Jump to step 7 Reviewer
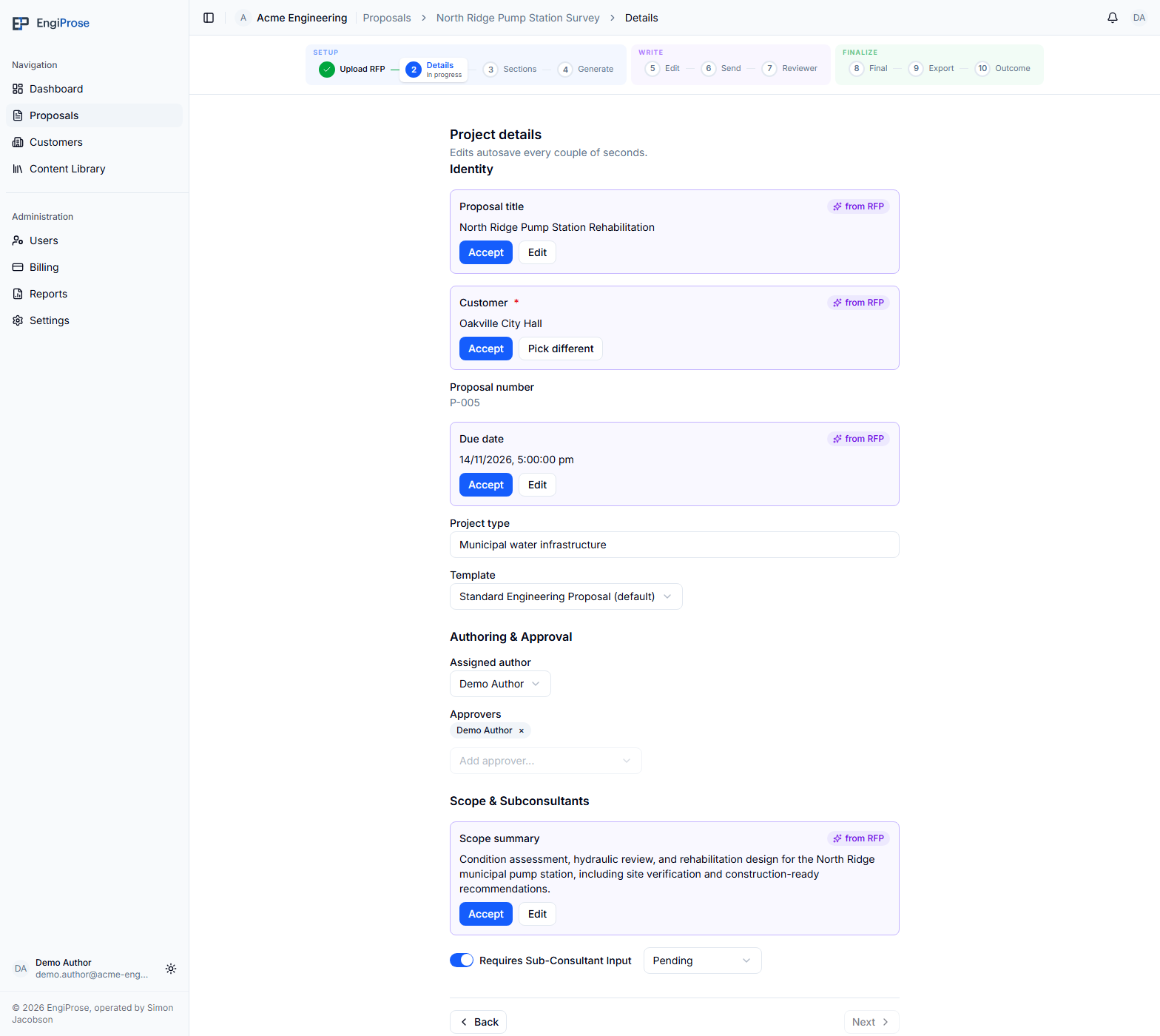Viewport: 1160px width, 1036px height. [x=790, y=69]
